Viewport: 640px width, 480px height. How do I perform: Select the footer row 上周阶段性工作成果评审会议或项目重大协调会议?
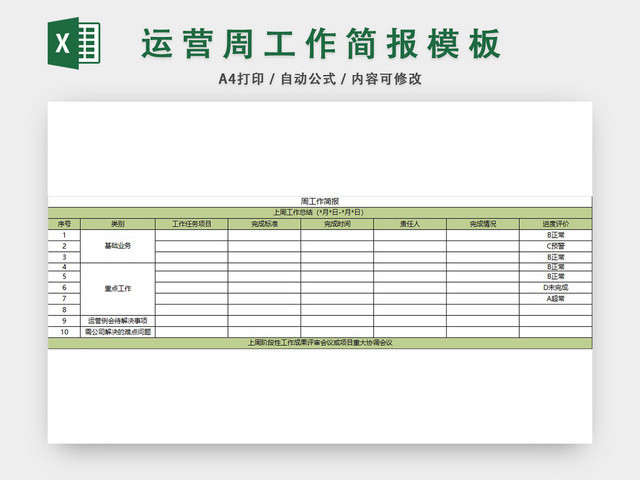tap(320, 343)
